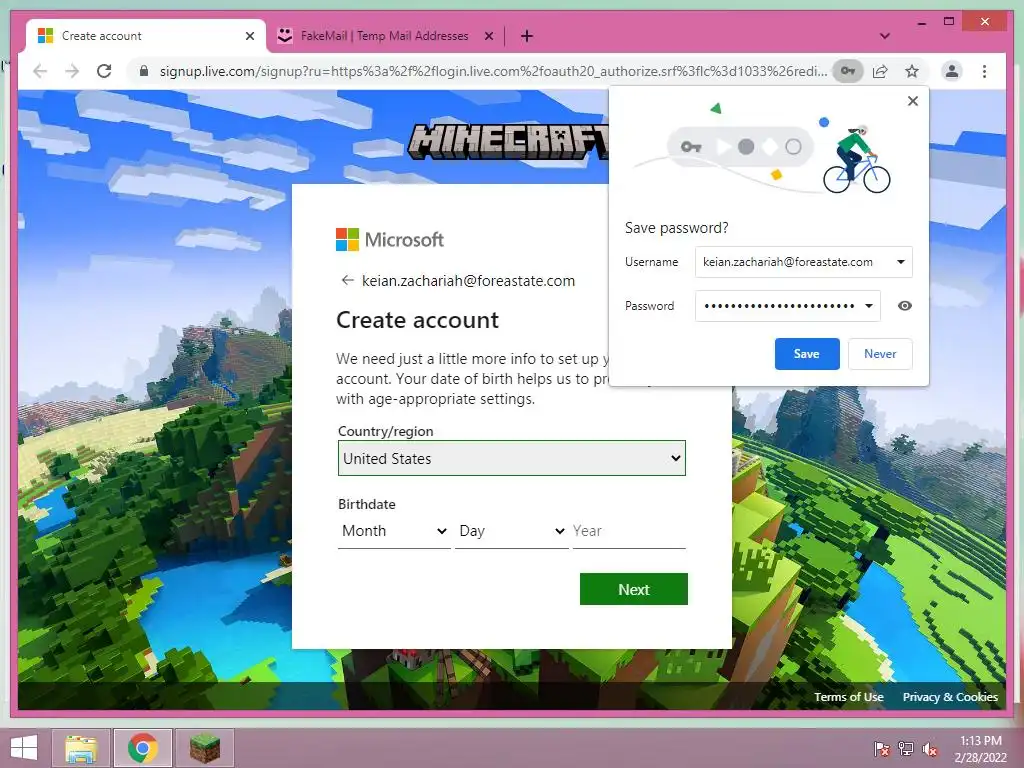Click the Action Center flag tray icon
Viewport: 1024px width, 768px height.
point(881,749)
